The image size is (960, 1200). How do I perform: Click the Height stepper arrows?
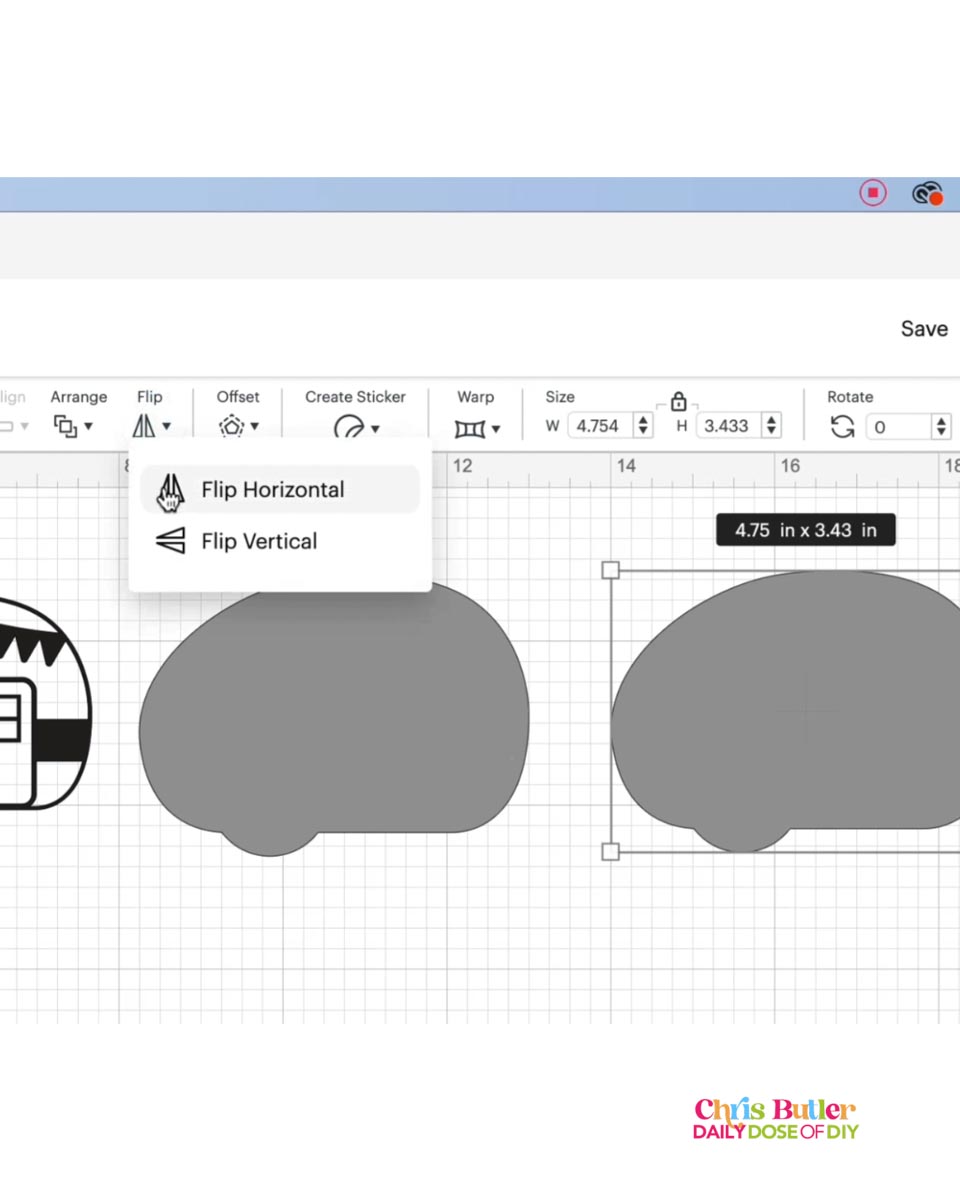(x=771, y=426)
